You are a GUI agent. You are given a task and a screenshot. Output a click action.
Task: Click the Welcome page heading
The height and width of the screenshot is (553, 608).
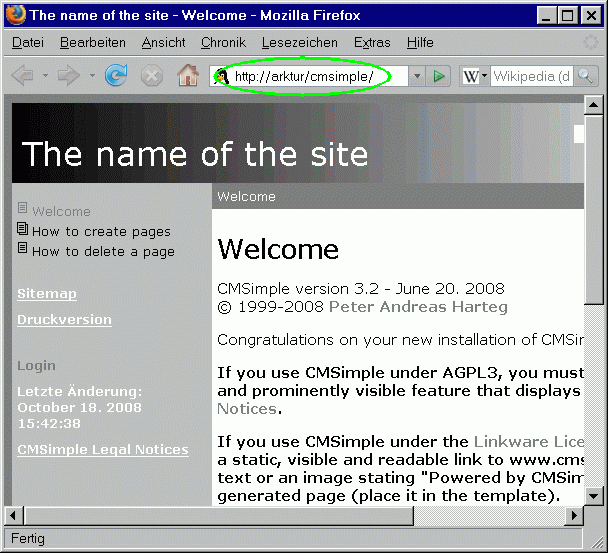(278, 249)
